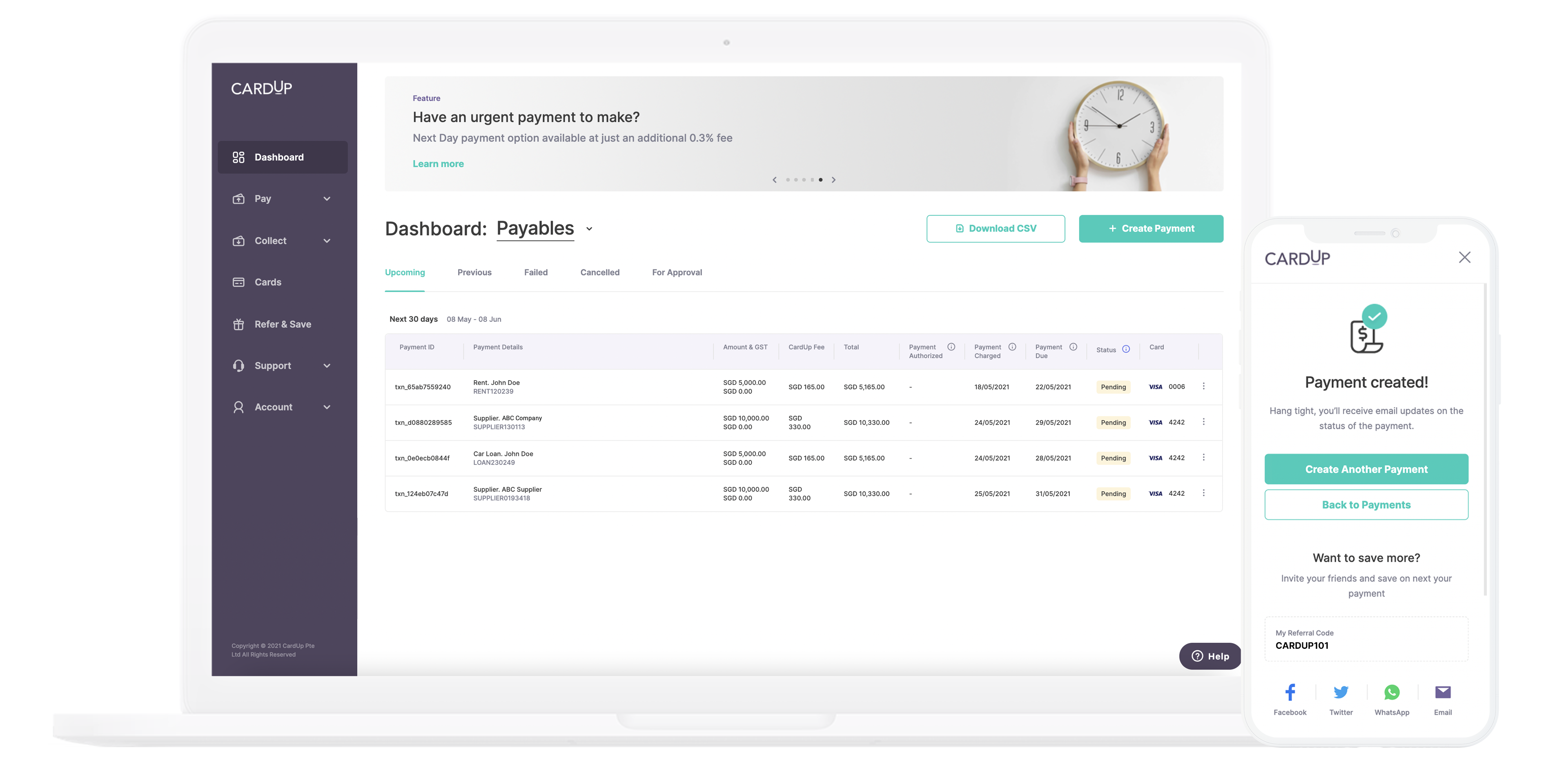Share referral code via Facebook icon
The height and width of the screenshot is (784, 1568).
[x=1290, y=692]
